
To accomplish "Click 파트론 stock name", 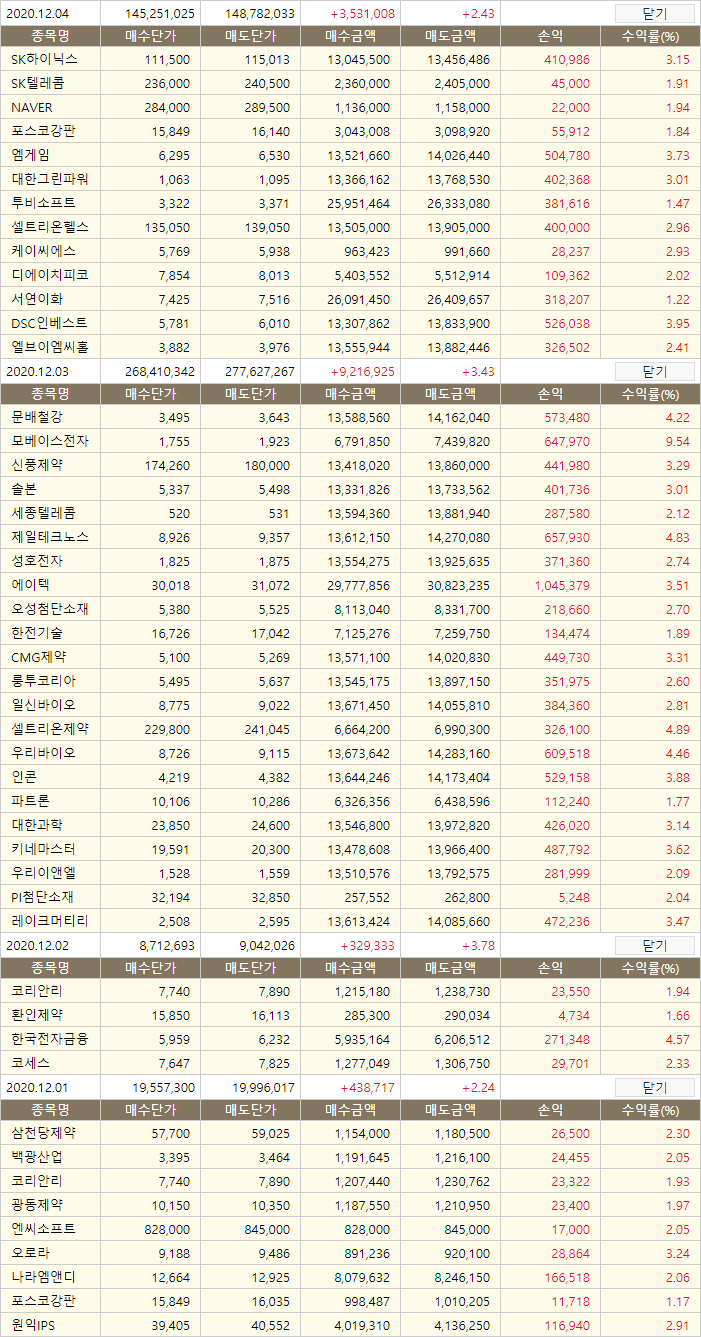I will [30, 801].
